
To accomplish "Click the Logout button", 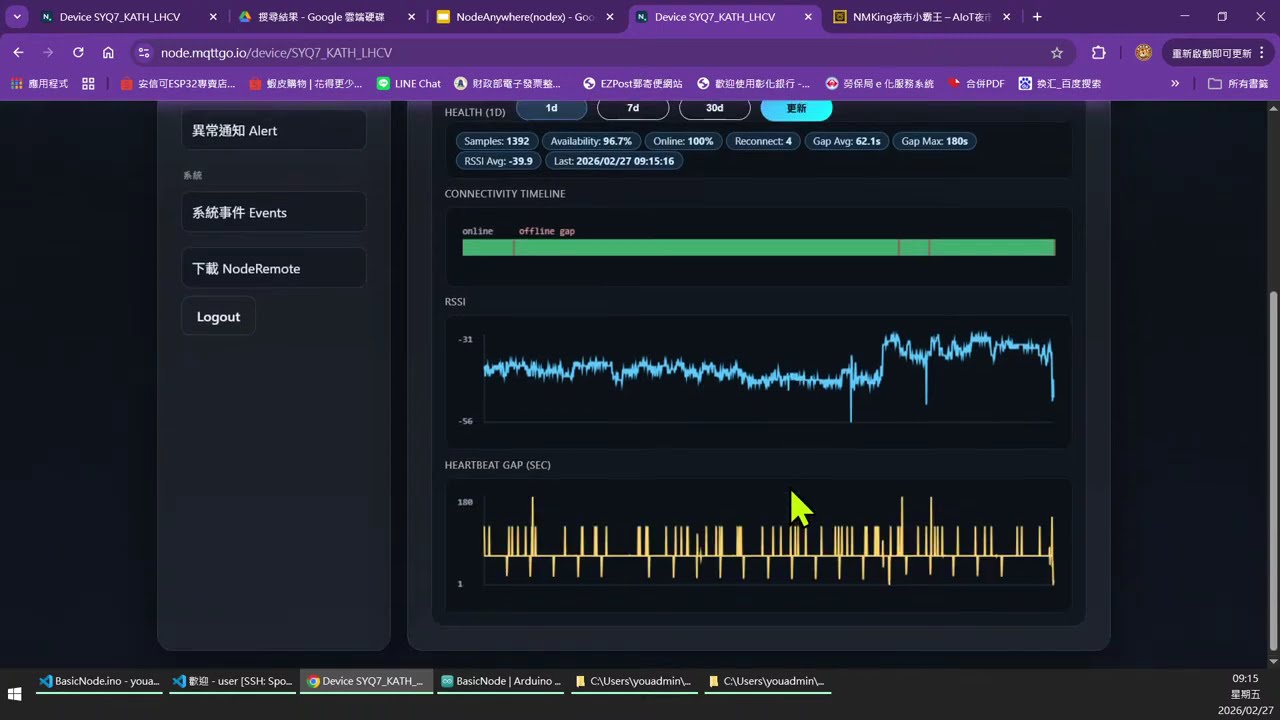I will tap(218, 316).
